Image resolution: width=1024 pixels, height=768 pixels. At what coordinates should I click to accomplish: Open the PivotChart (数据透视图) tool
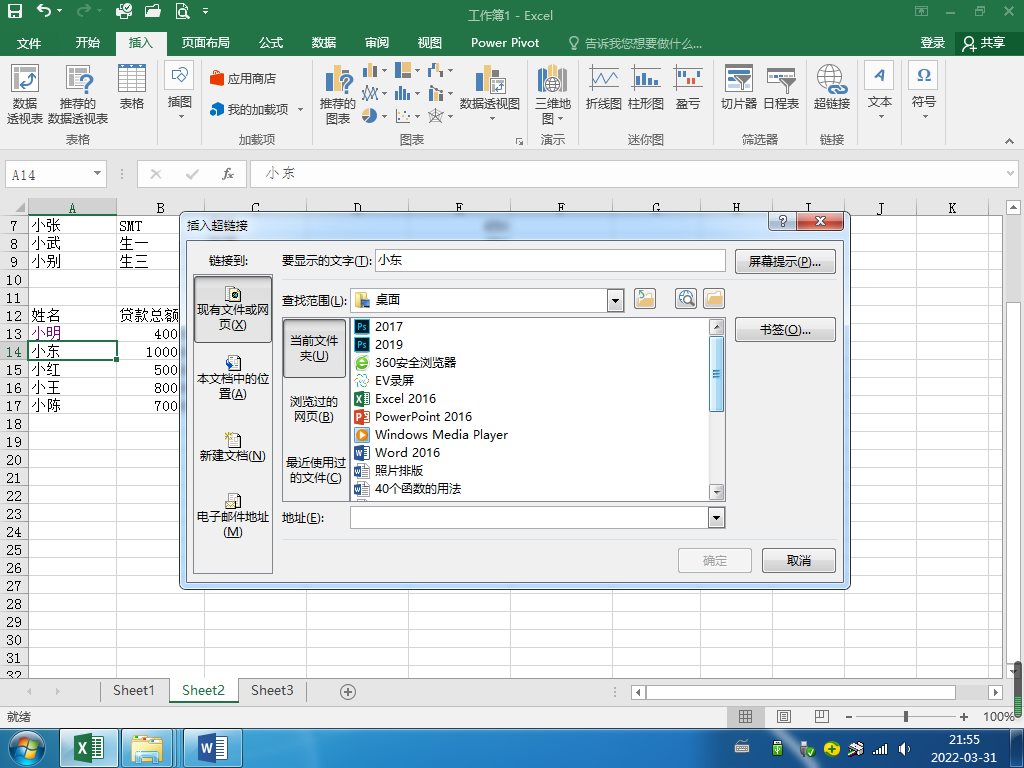(x=490, y=93)
